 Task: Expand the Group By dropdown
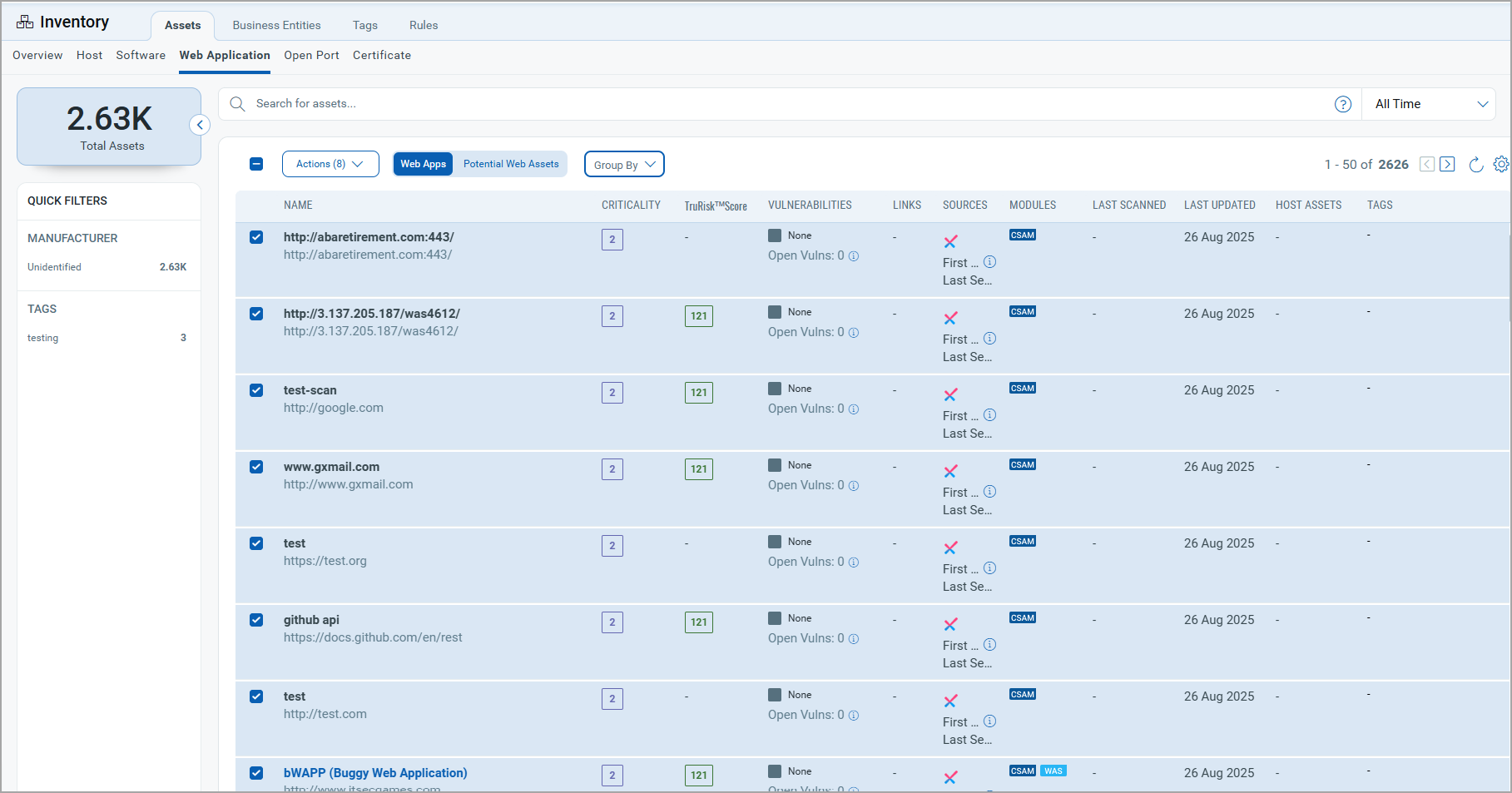tap(624, 165)
